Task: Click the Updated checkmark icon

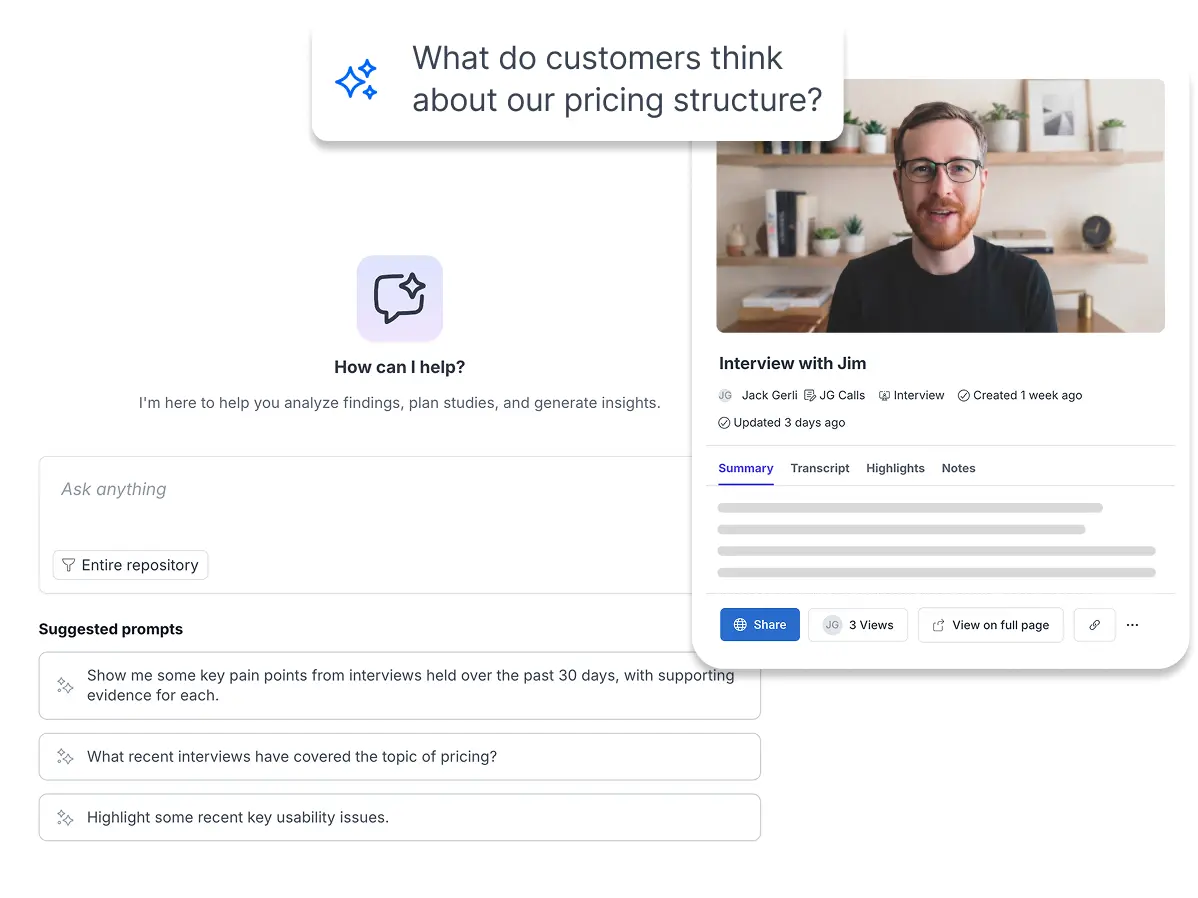Action: coord(724,423)
